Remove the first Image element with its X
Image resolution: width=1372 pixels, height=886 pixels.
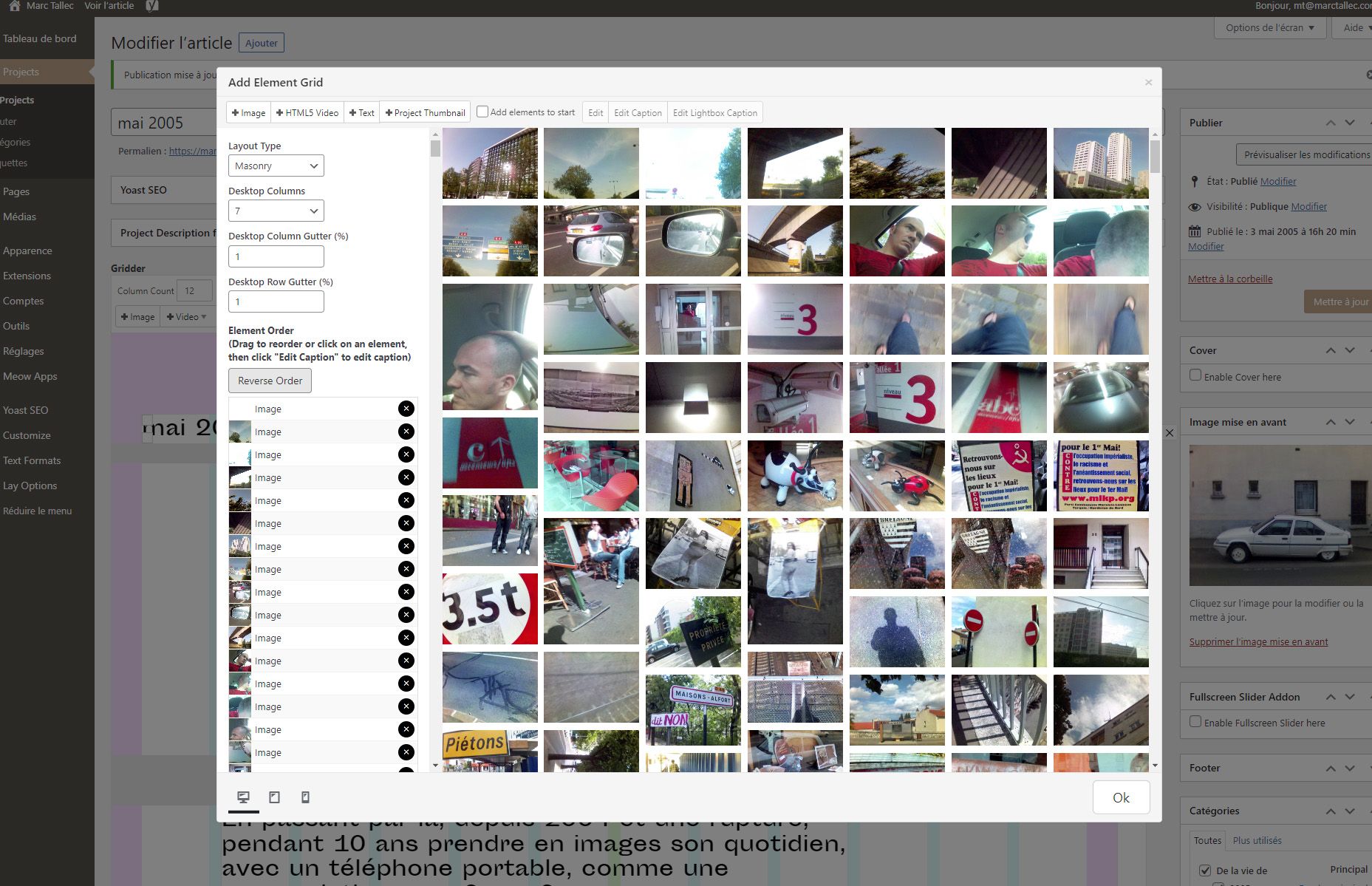(406, 408)
